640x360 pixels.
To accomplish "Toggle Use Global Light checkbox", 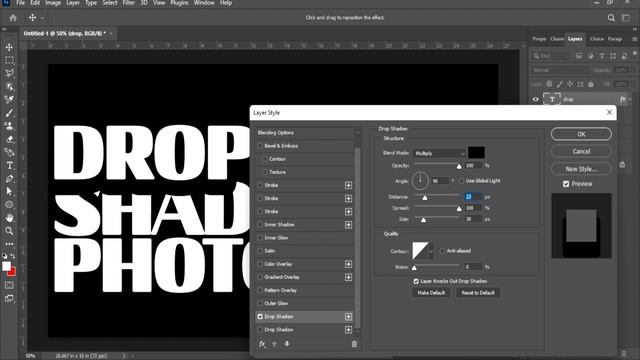I will tap(462, 180).
